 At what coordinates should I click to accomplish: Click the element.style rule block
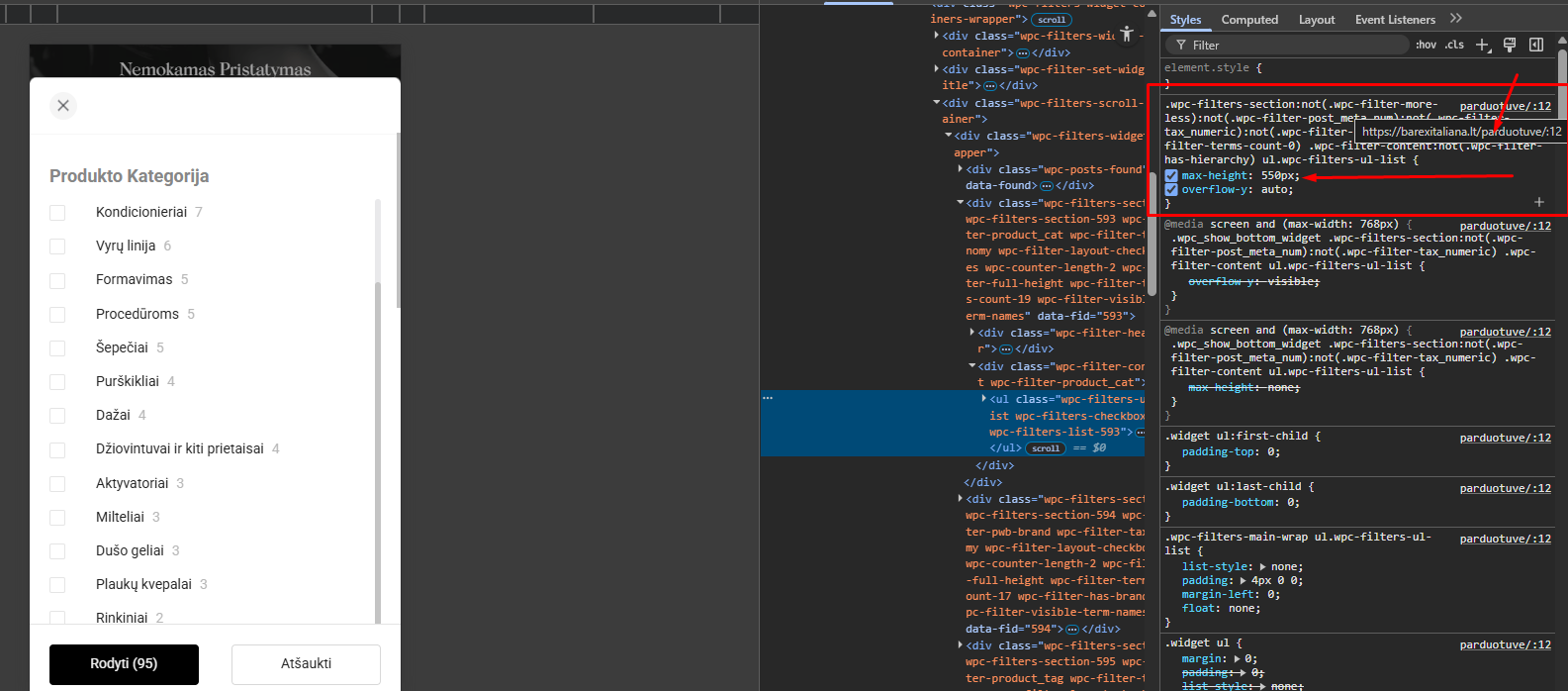[1355, 75]
